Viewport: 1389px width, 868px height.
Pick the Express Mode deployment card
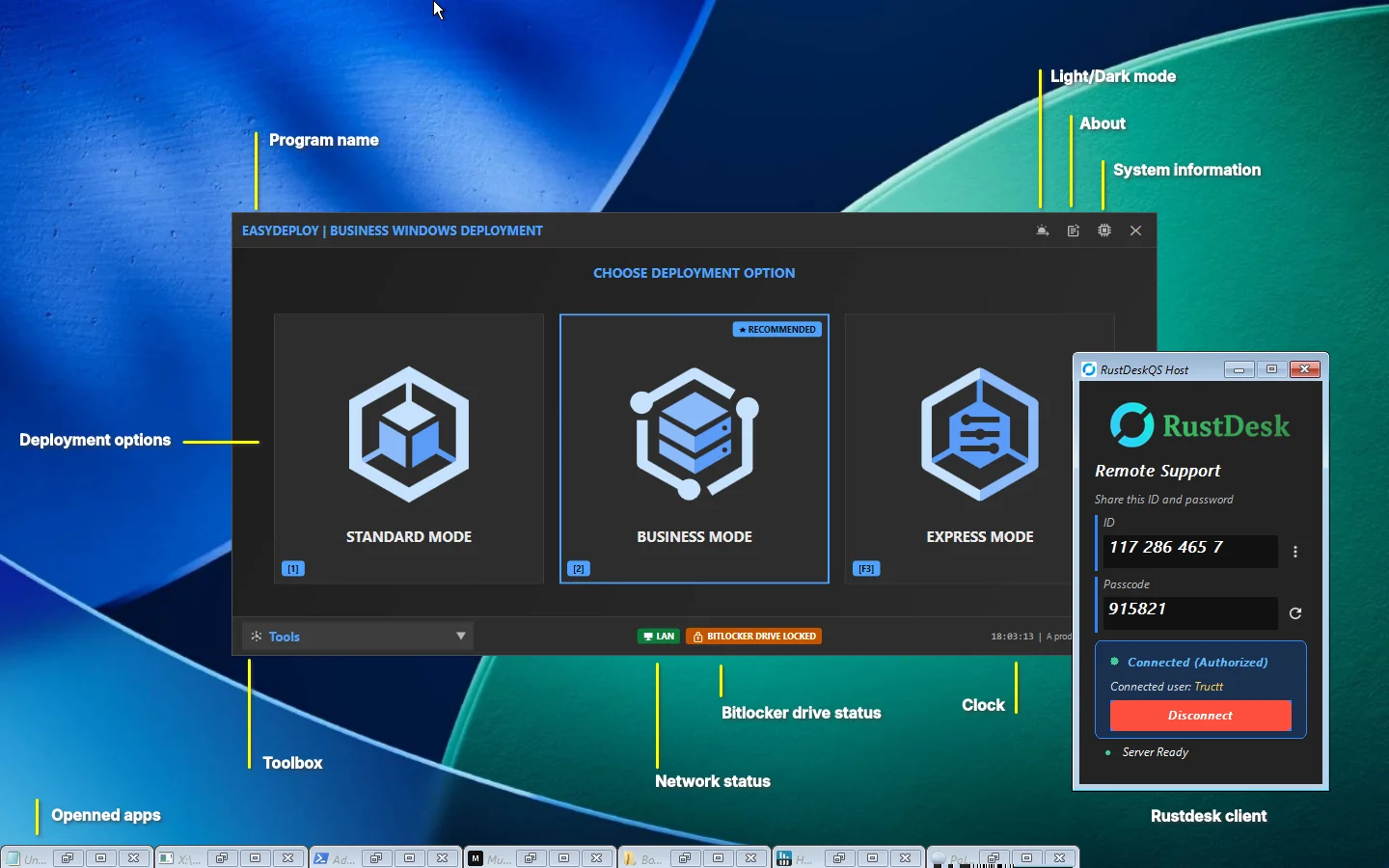[x=980, y=448]
